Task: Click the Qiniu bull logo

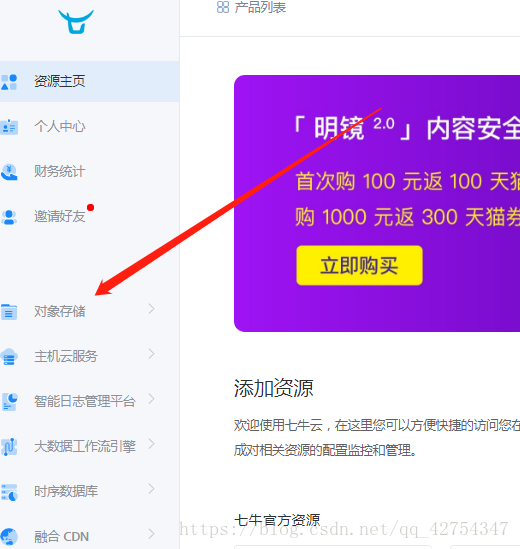Action: coord(76,22)
